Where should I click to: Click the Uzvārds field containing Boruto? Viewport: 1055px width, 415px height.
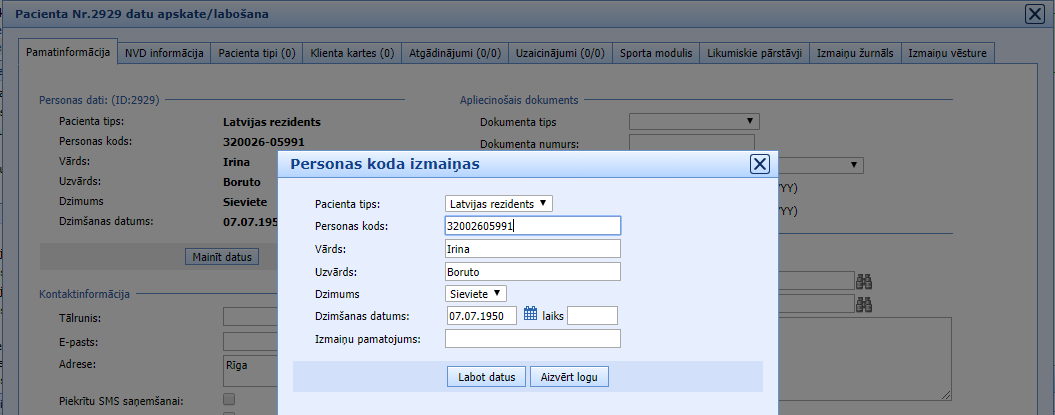pyautogui.click(x=532, y=271)
